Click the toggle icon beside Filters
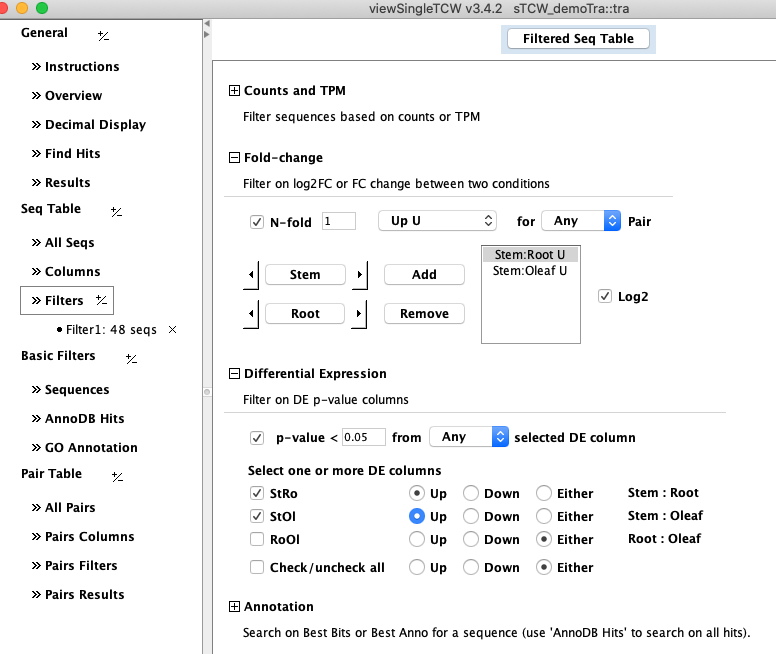This screenshot has width=776, height=654. [x=101, y=301]
